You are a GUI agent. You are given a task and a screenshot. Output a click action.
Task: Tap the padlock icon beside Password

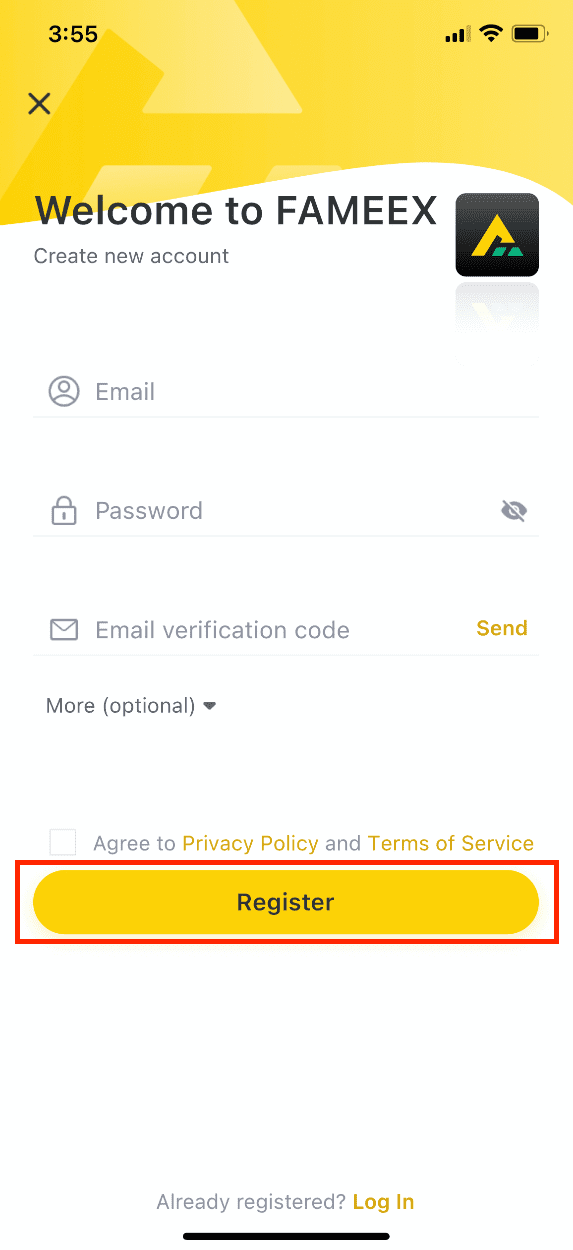64,511
